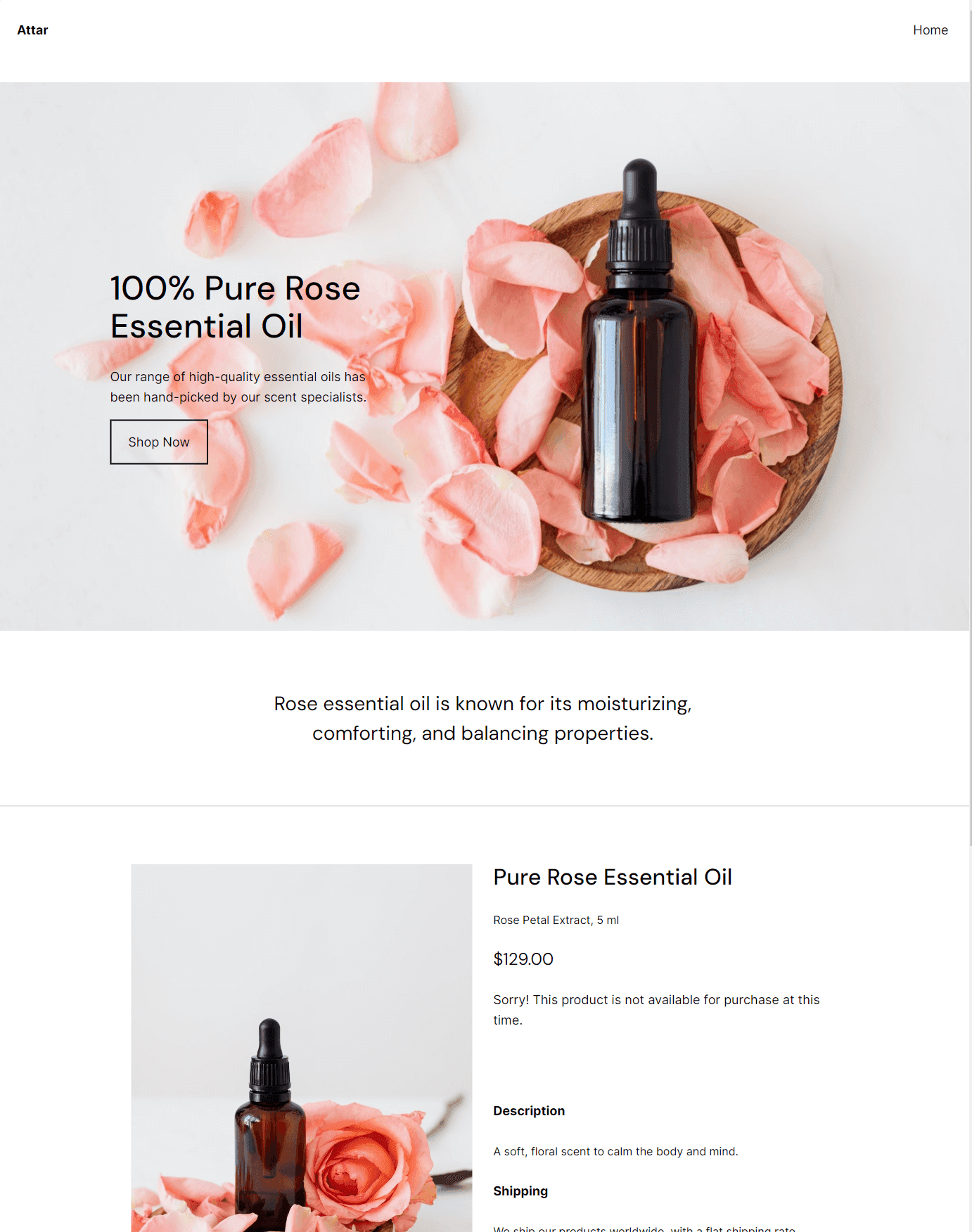Click the Attar site logo

32,30
